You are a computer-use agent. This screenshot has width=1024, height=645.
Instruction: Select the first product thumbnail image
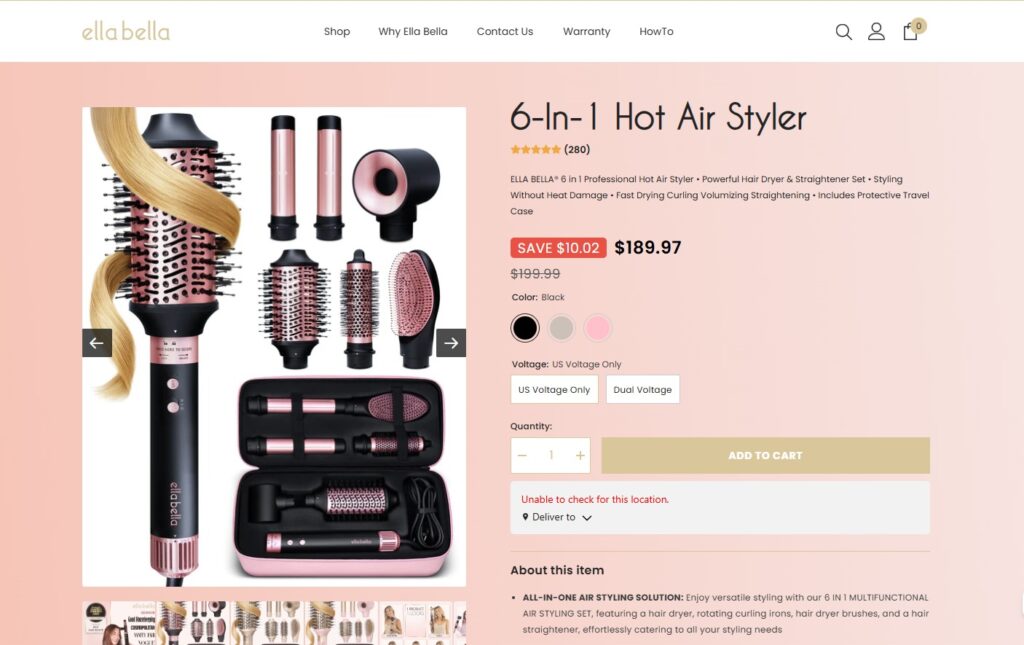point(120,623)
